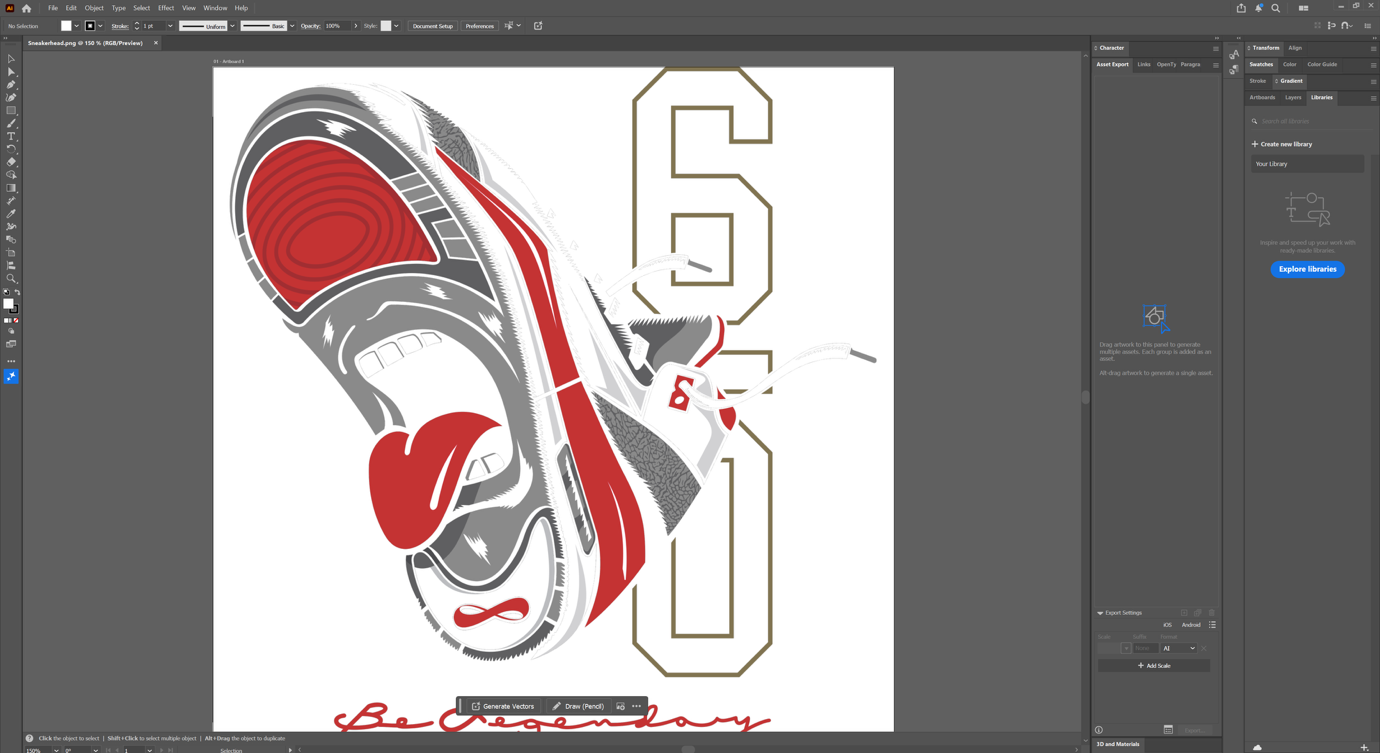1380x753 pixels.
Task: Select the Eyedropper tool
Action: click(11, 214)
